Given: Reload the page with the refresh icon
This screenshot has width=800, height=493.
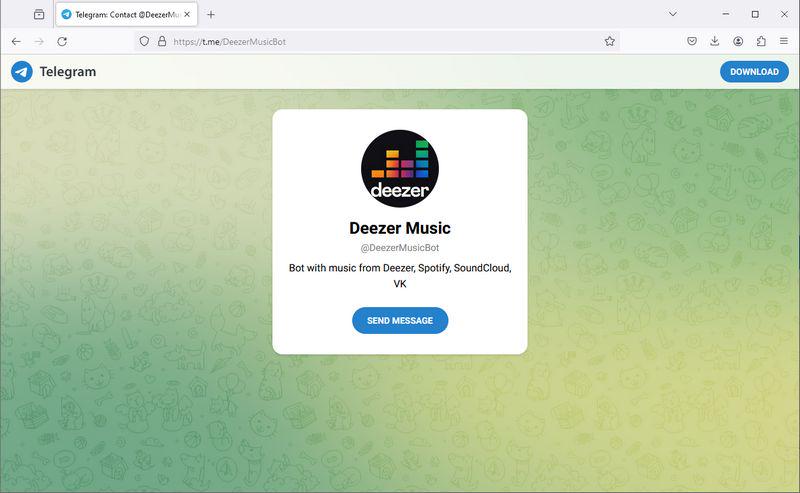Looking at the screenshot, I should coord(62,41).
